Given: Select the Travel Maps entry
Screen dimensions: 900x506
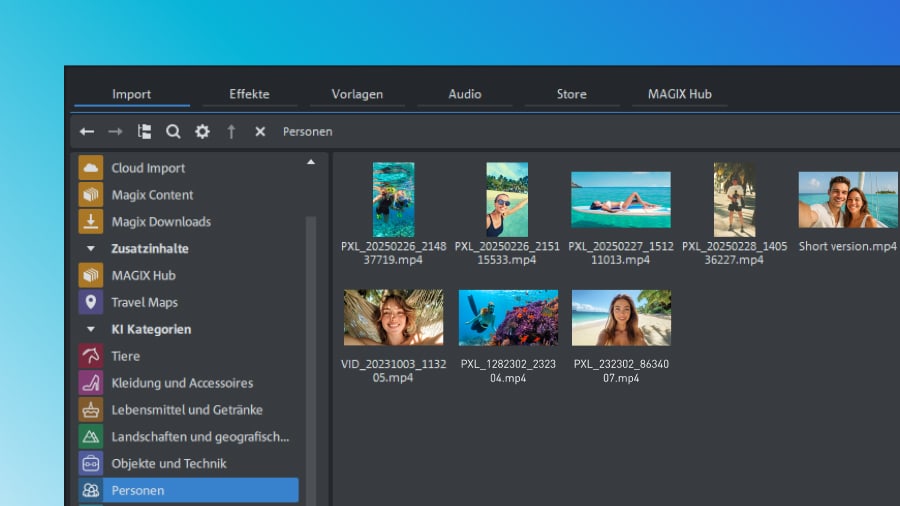Looking at the screenshot, I should pyautogui.click(x=144, y=302).
